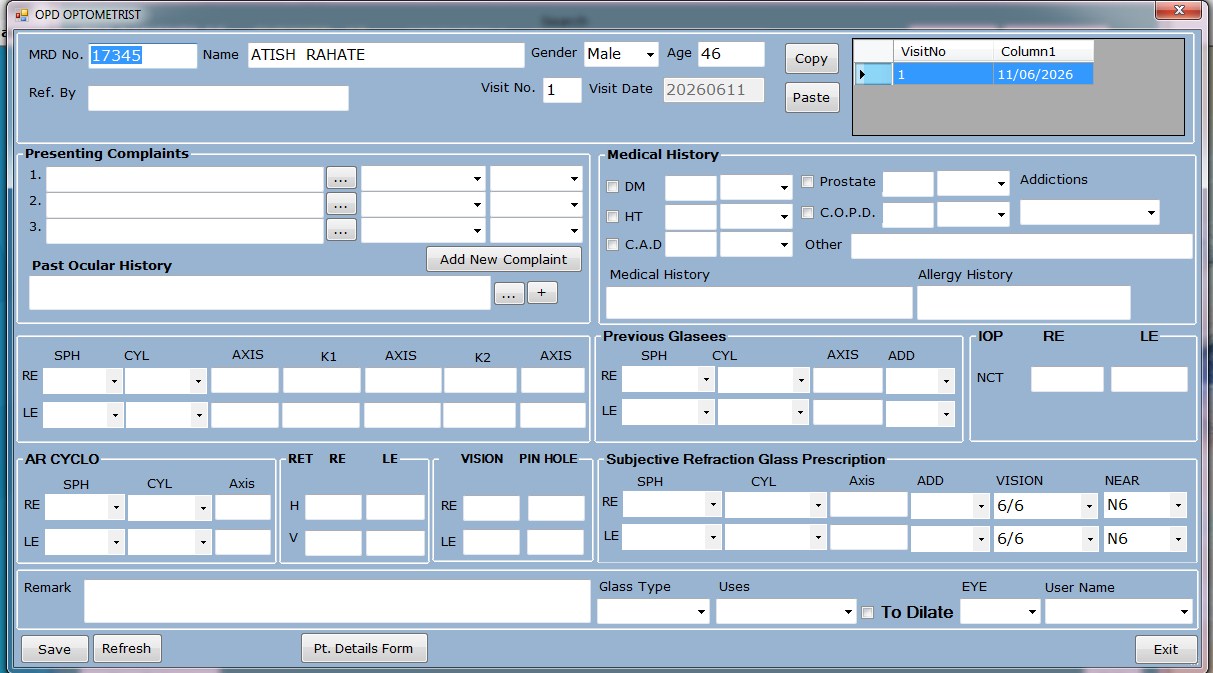Click RET H RE field
Screen dimensions: 1213x673
(333, 507)
